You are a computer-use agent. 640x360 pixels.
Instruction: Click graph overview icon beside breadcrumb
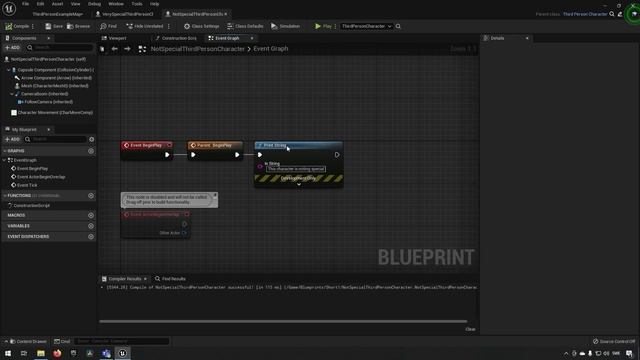tap(142, 49)
